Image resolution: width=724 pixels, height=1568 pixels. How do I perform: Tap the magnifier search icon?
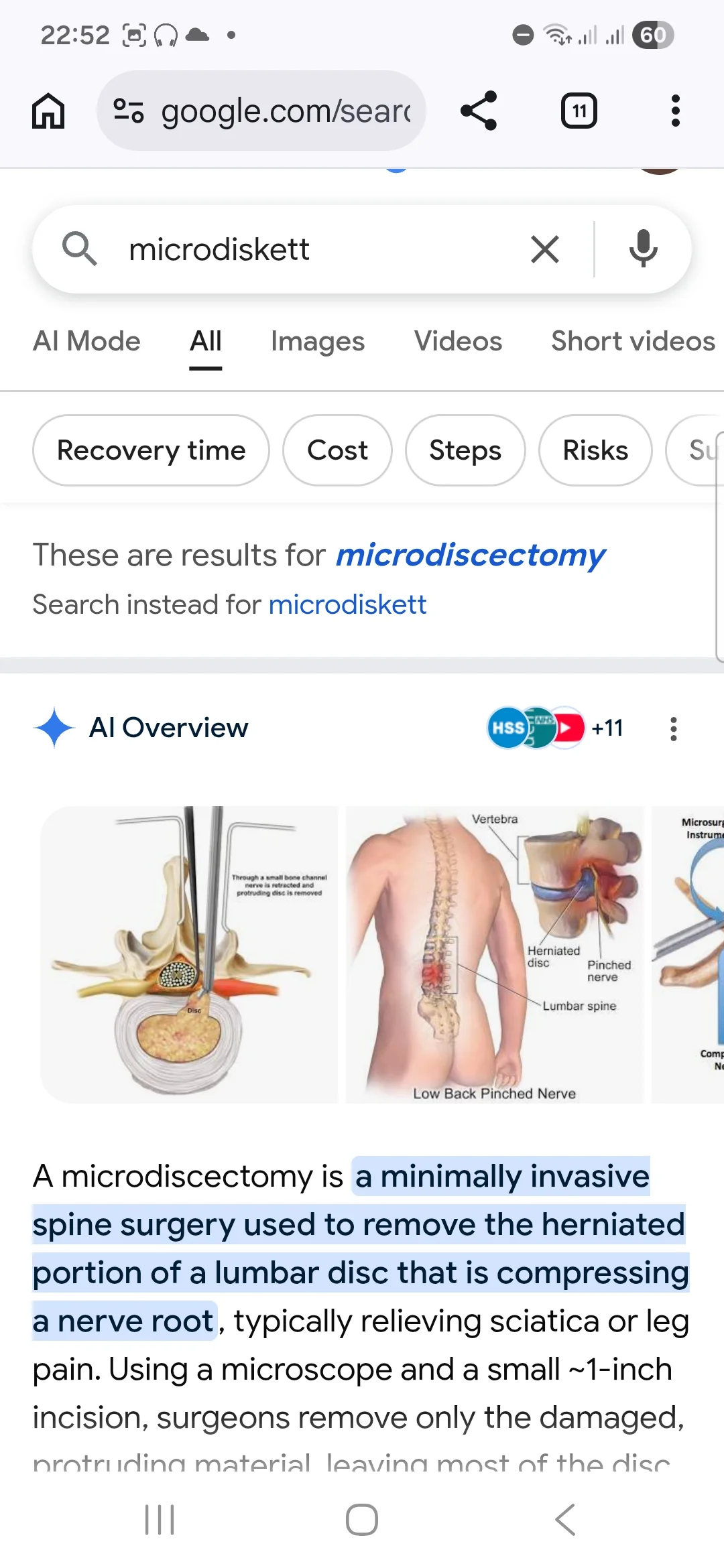[79, 249]
